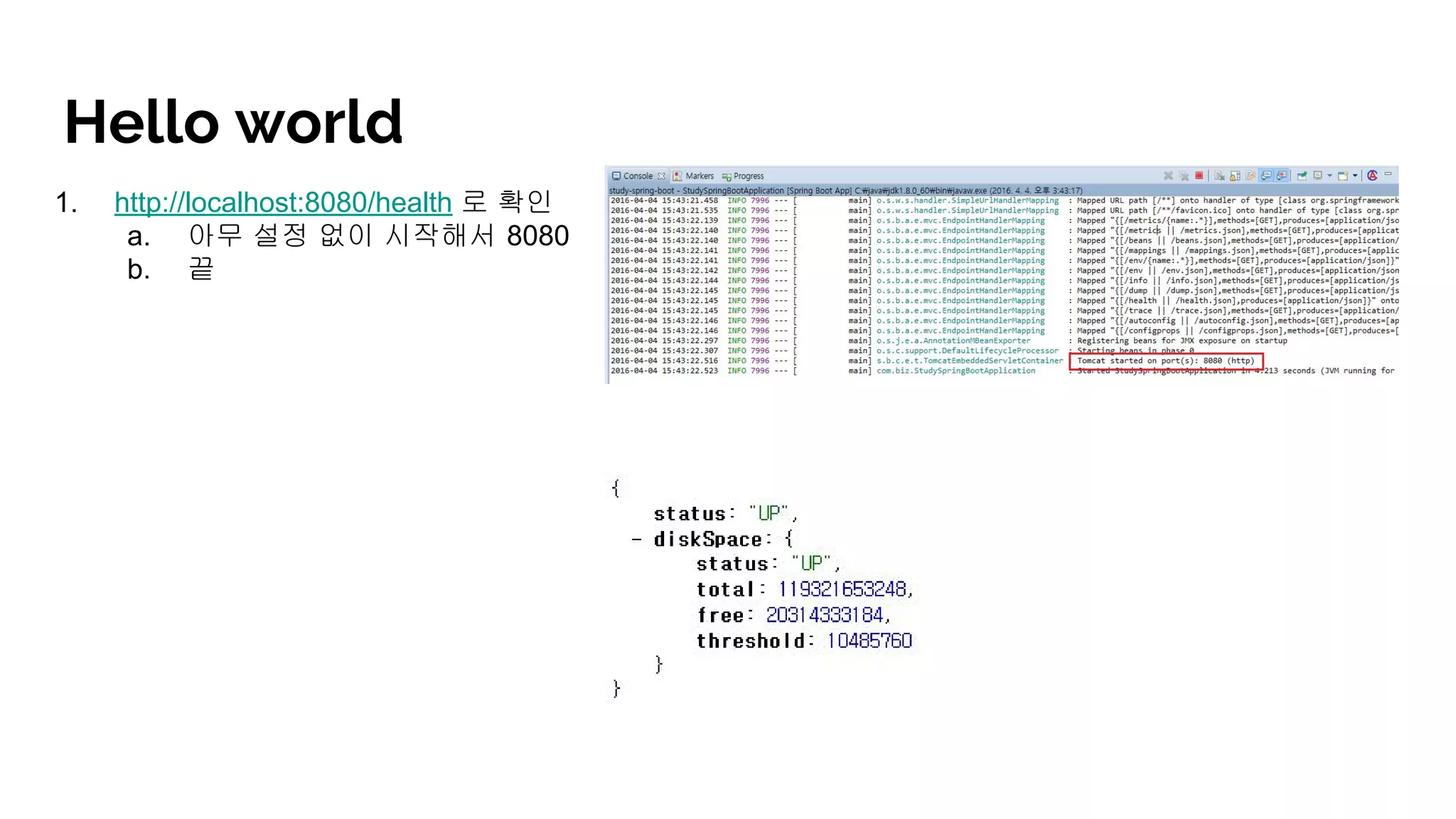Image resolution: width=1456 pixels, height=819 pixels.
Task: Toggle Word Wrap in console toolbar
Action: pos(1251,176)
